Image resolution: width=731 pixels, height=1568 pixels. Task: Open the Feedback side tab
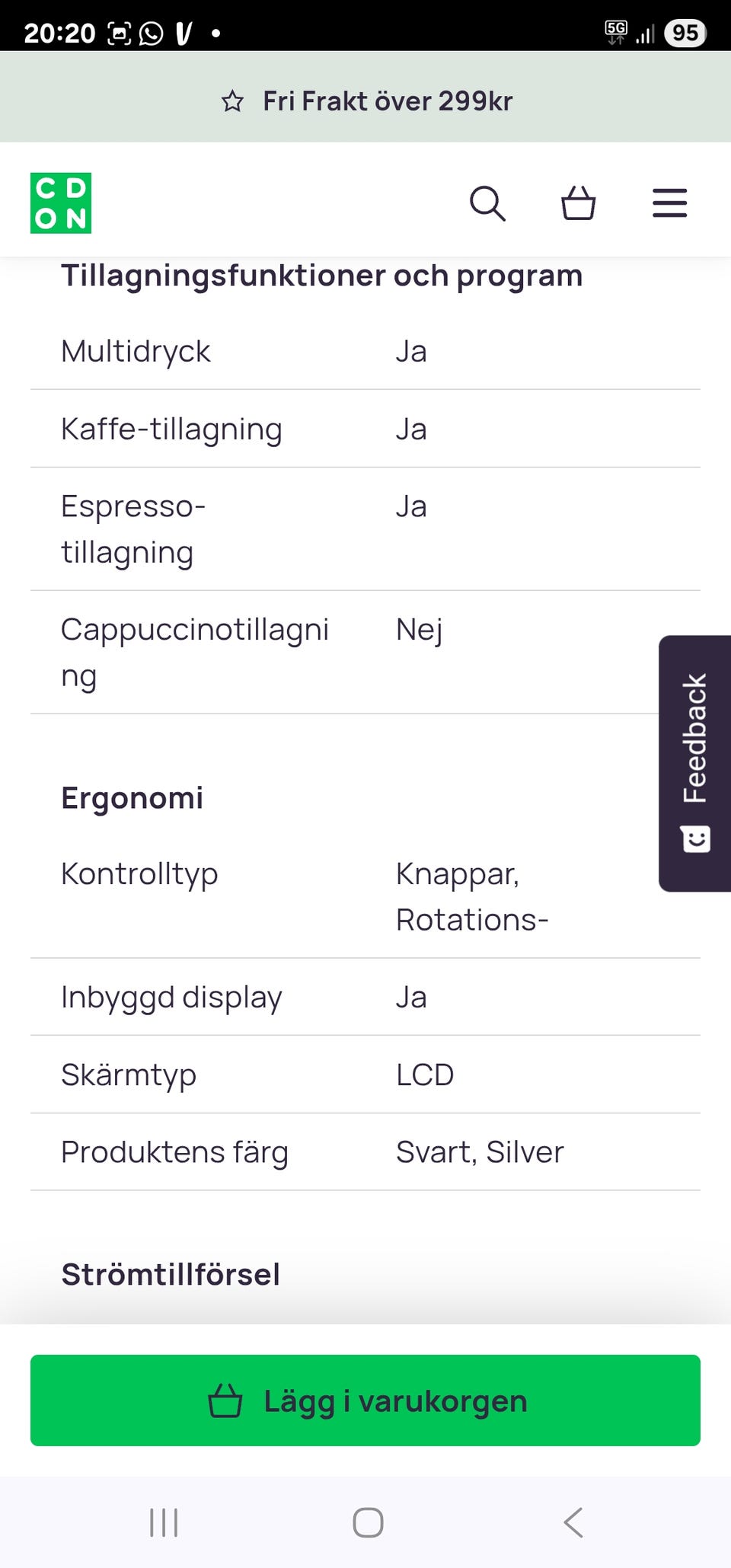point(694,739)
